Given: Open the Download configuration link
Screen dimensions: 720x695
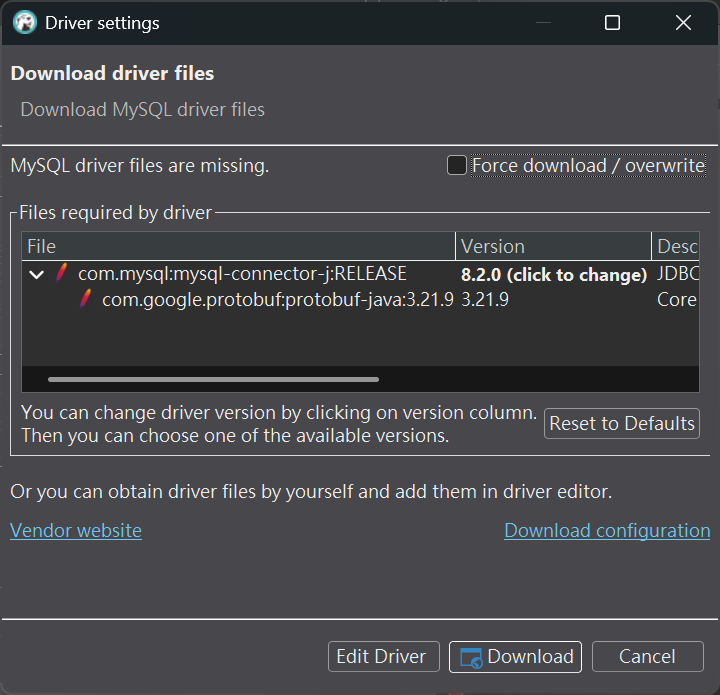Looking at the screenshot, I should pos(607,531).
